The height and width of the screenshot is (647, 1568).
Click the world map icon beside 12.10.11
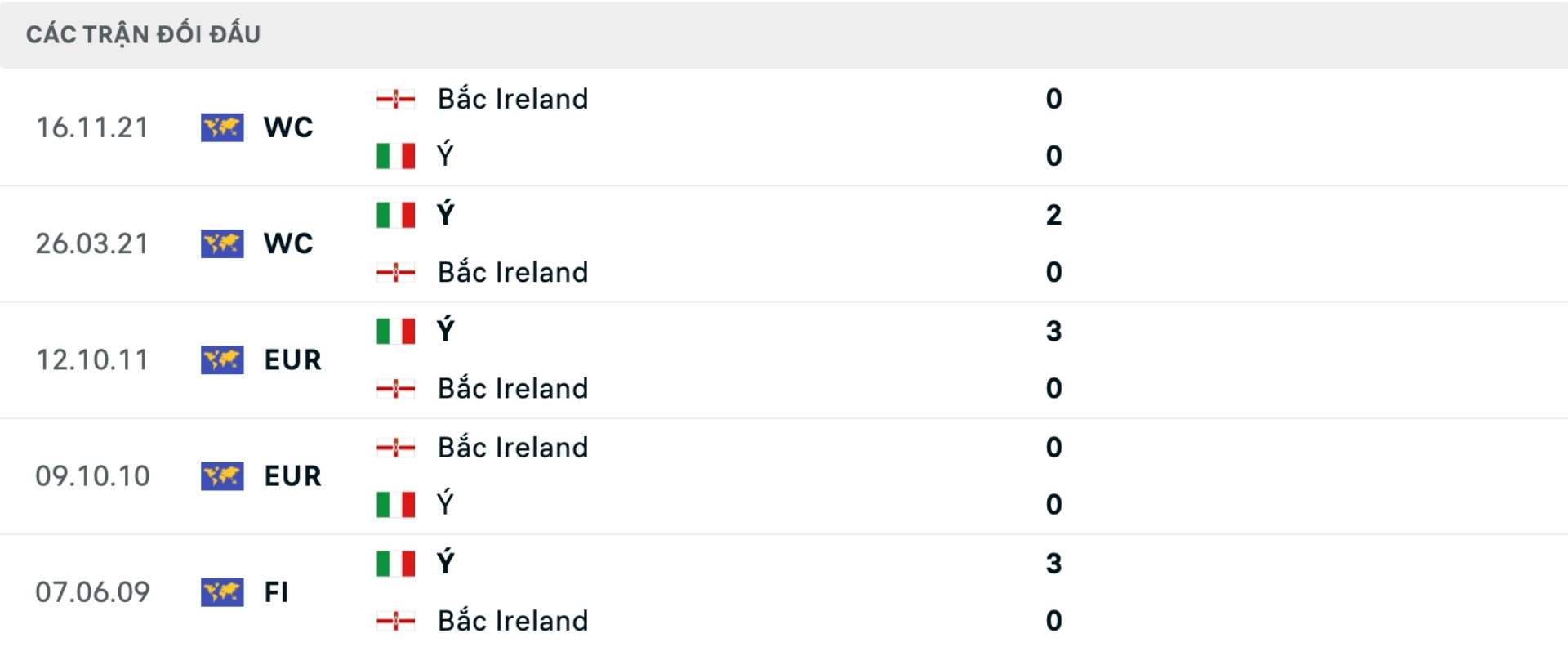click(x=222, y=359)
